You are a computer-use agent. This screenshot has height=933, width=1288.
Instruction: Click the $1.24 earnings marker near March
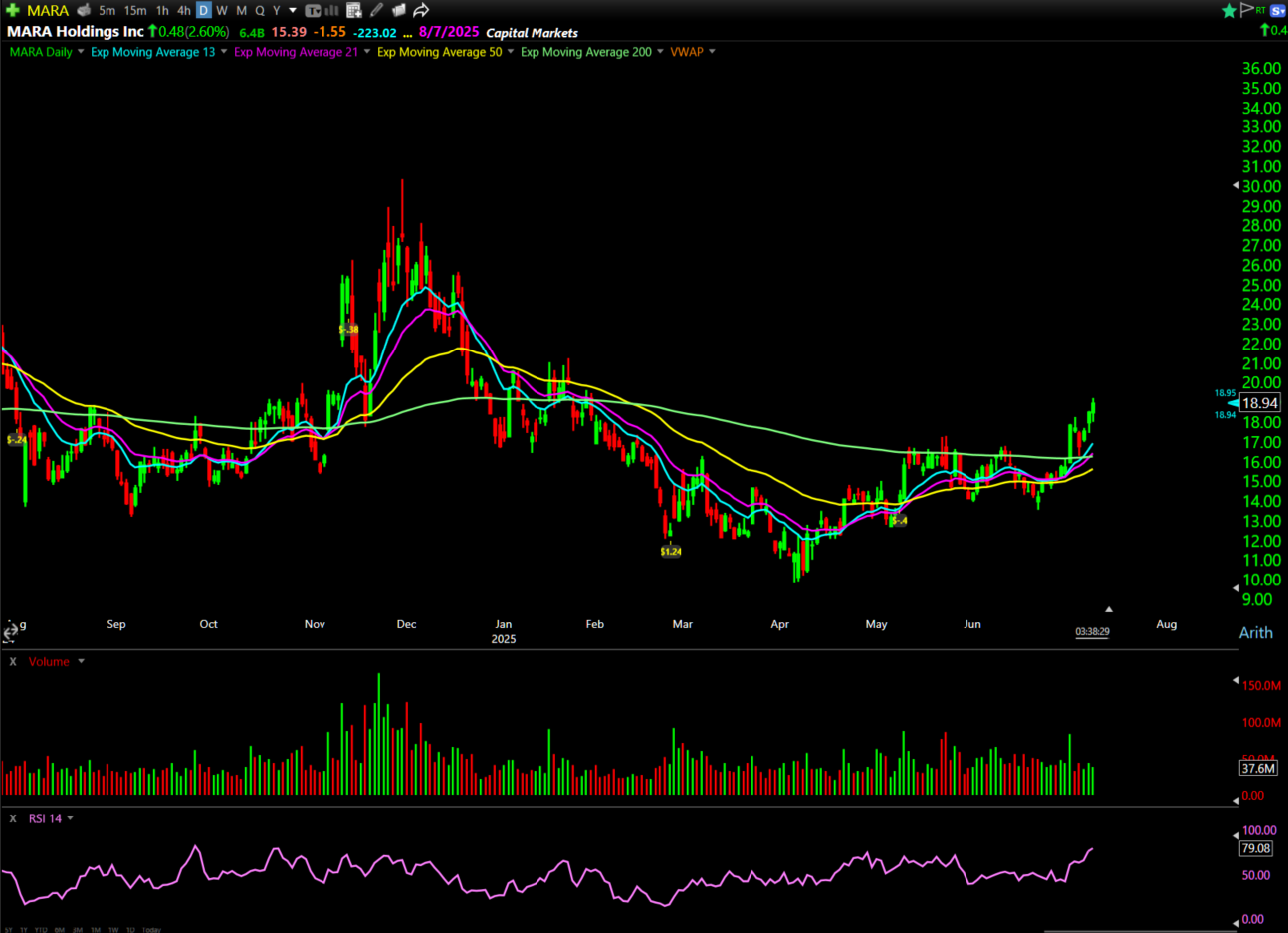[671, 551]
